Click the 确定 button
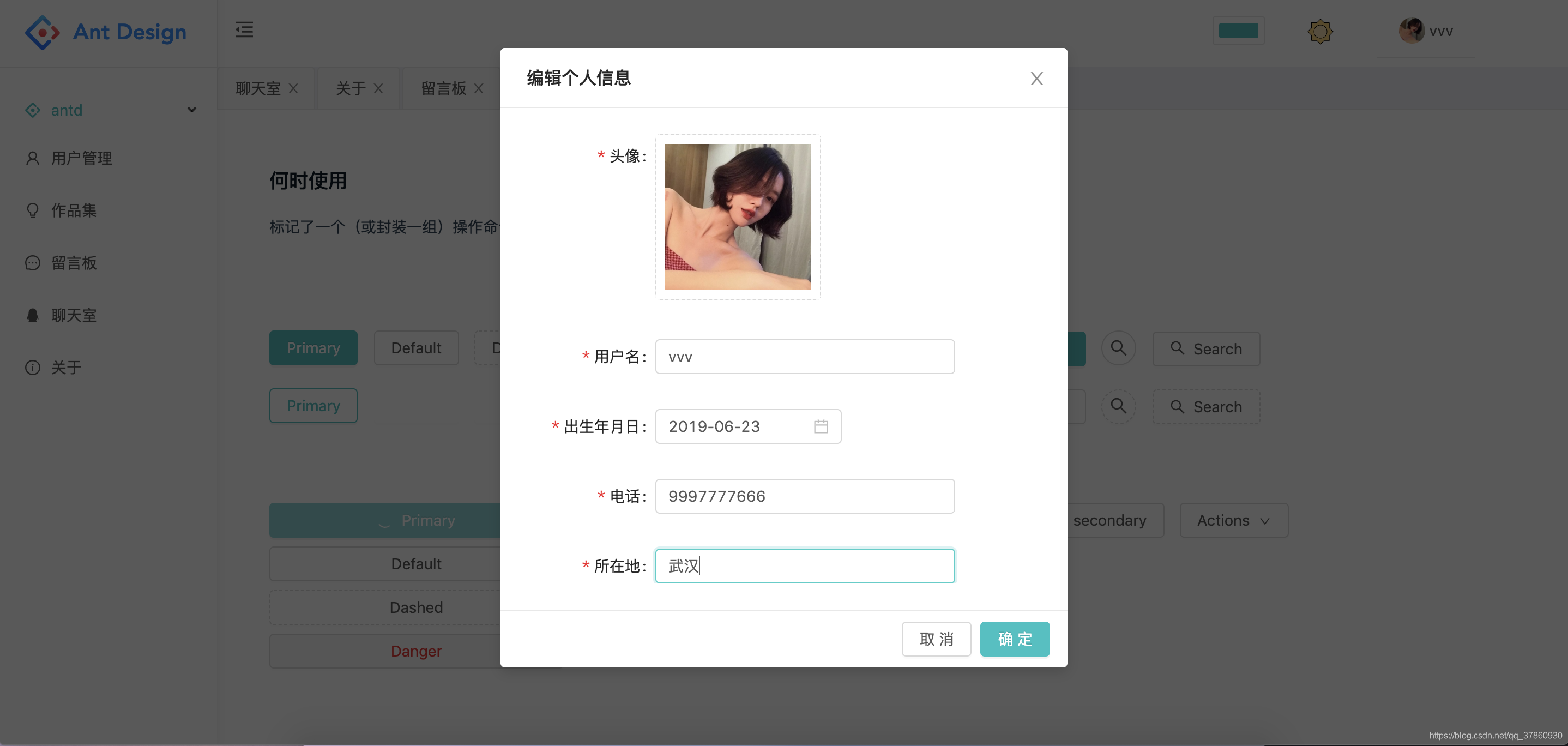 click(1015, 639)
